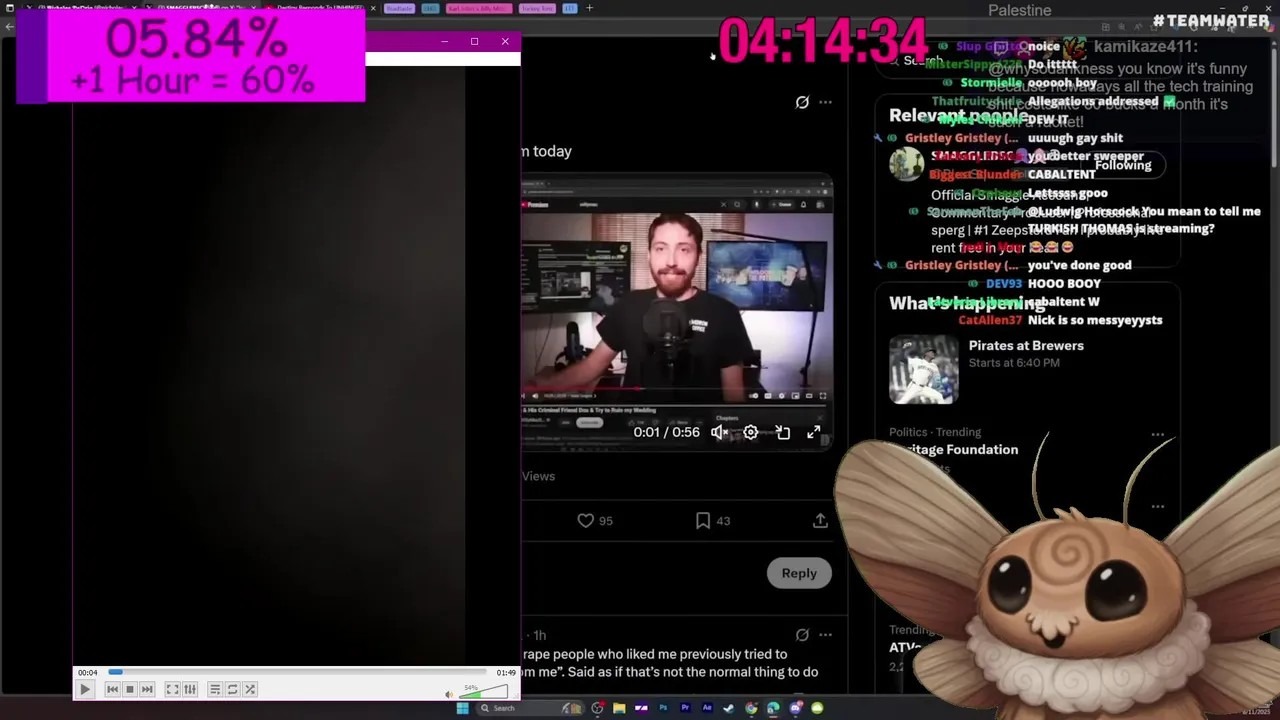Open the Grok icon on the main post

(802, 102)
